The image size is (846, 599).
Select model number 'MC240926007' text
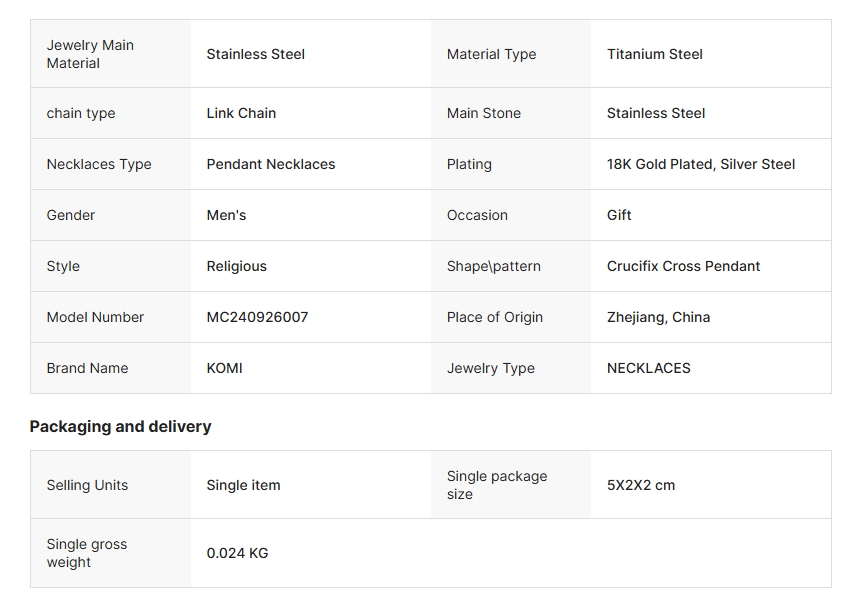(x=258, y=317)
